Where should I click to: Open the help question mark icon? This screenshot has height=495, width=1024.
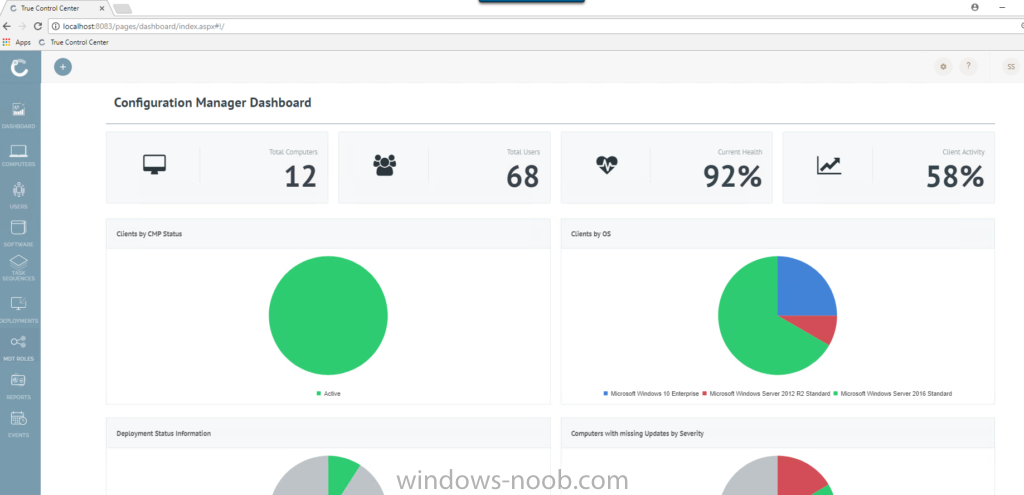point(968,67)
